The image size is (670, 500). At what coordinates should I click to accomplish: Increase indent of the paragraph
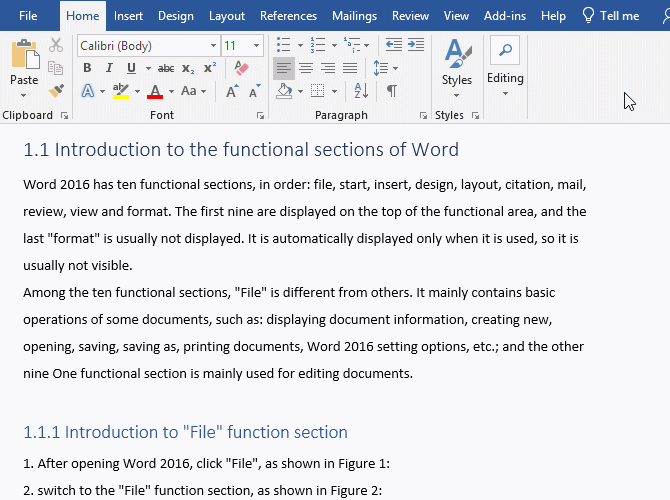(x=414, y=45)
